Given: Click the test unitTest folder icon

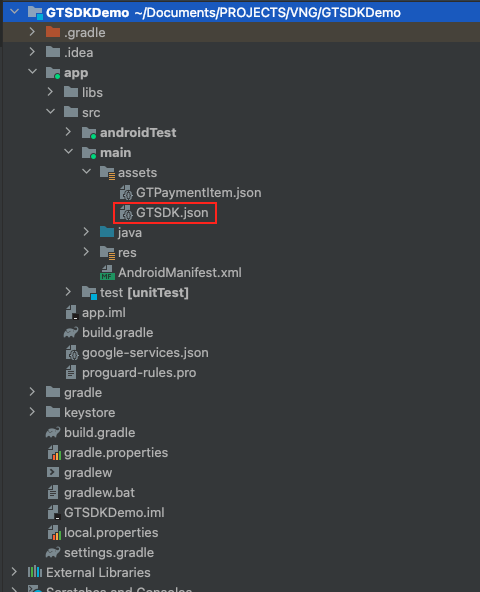Looking at the screenshot, I should 90,293.
